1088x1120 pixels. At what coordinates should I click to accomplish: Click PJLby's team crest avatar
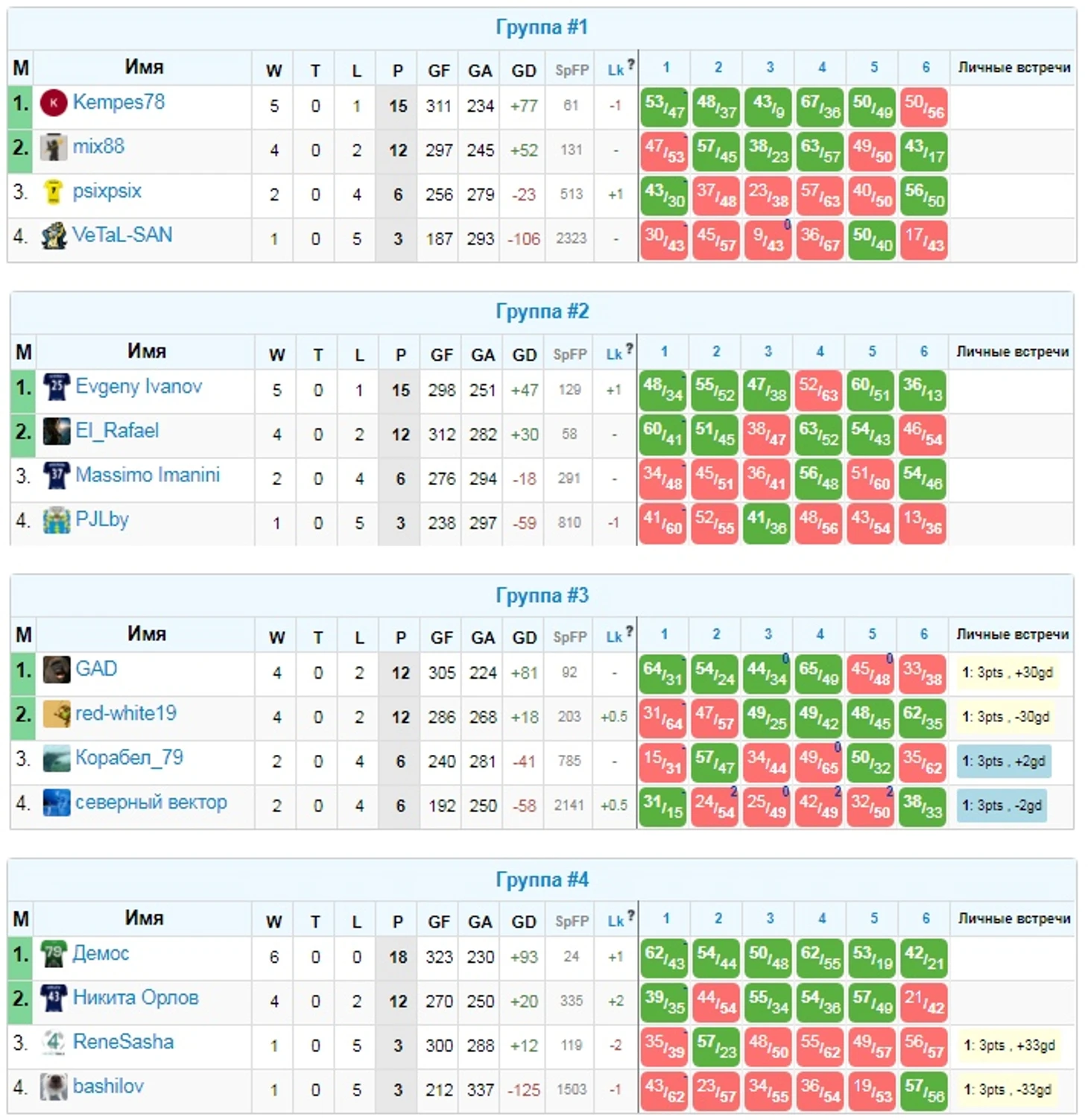coord(57,520)
